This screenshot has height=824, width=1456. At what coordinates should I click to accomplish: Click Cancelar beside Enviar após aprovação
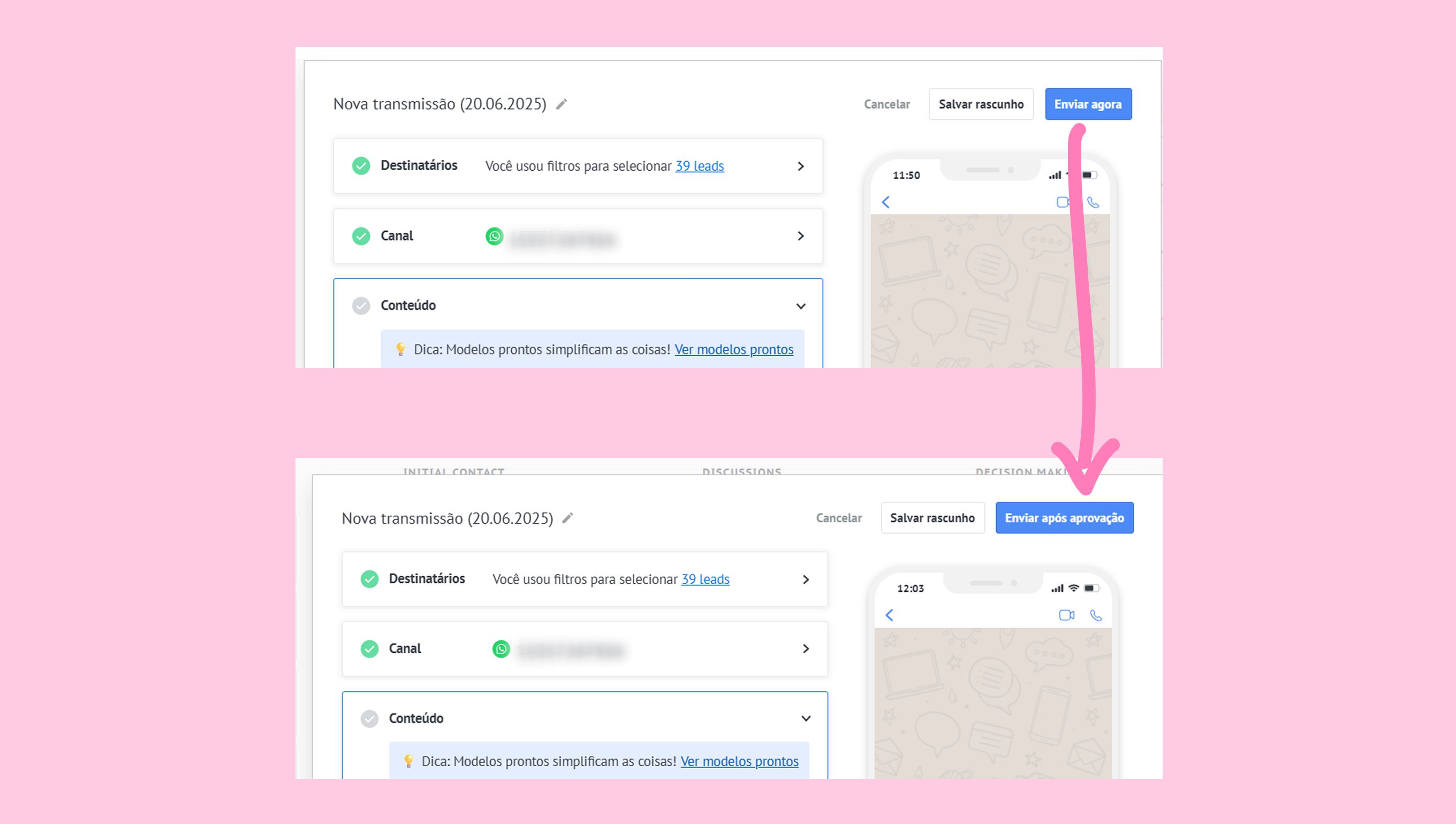(x=839, y=518)
